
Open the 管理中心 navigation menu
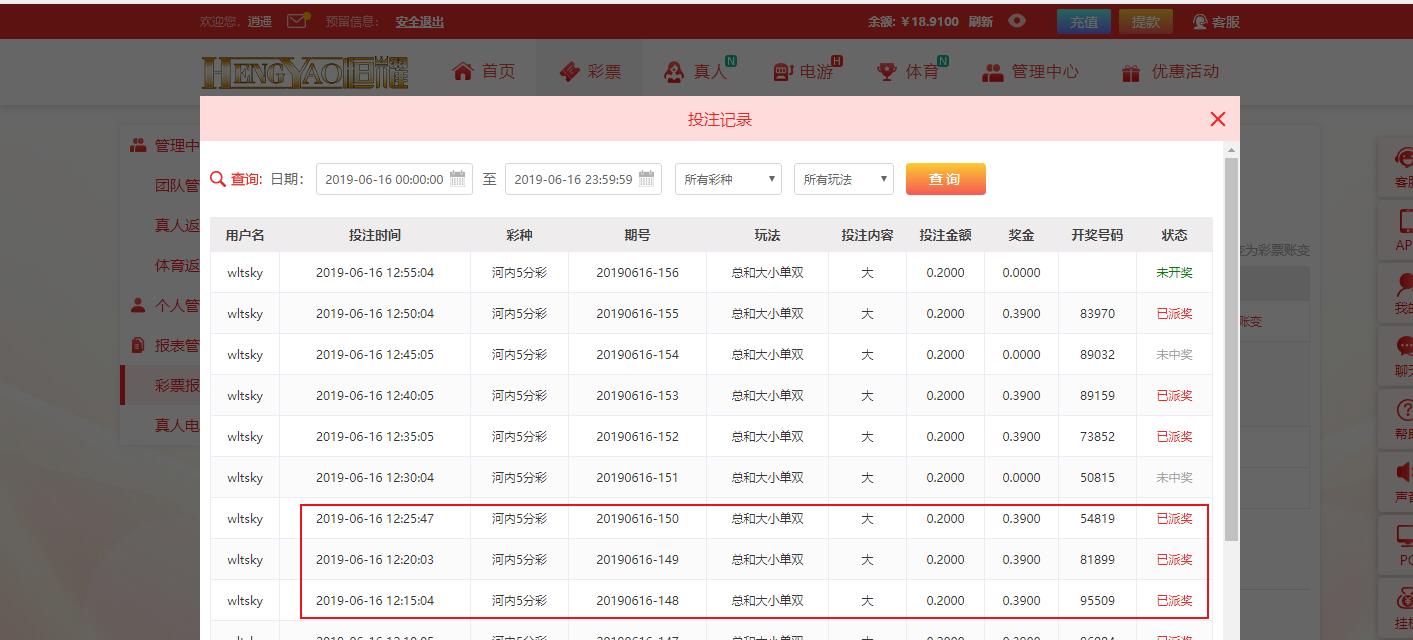click(1030, 72)
